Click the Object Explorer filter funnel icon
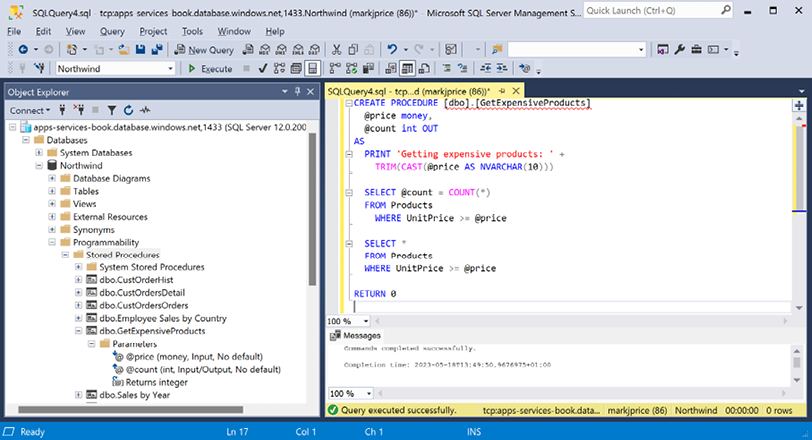 pos(111,110)
